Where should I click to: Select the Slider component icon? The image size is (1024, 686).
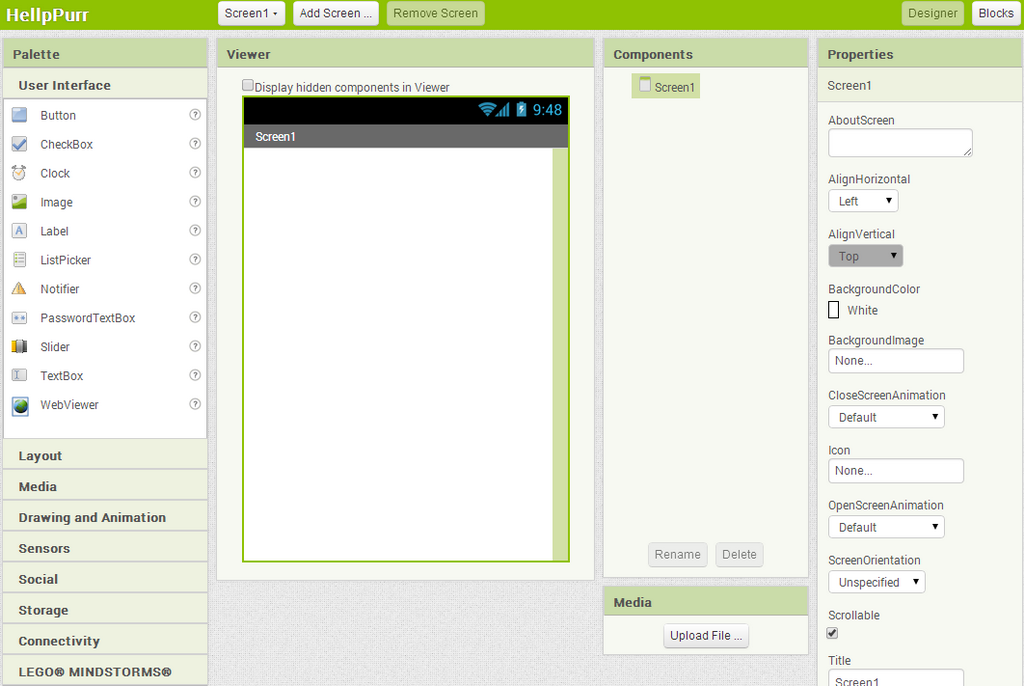20,346
